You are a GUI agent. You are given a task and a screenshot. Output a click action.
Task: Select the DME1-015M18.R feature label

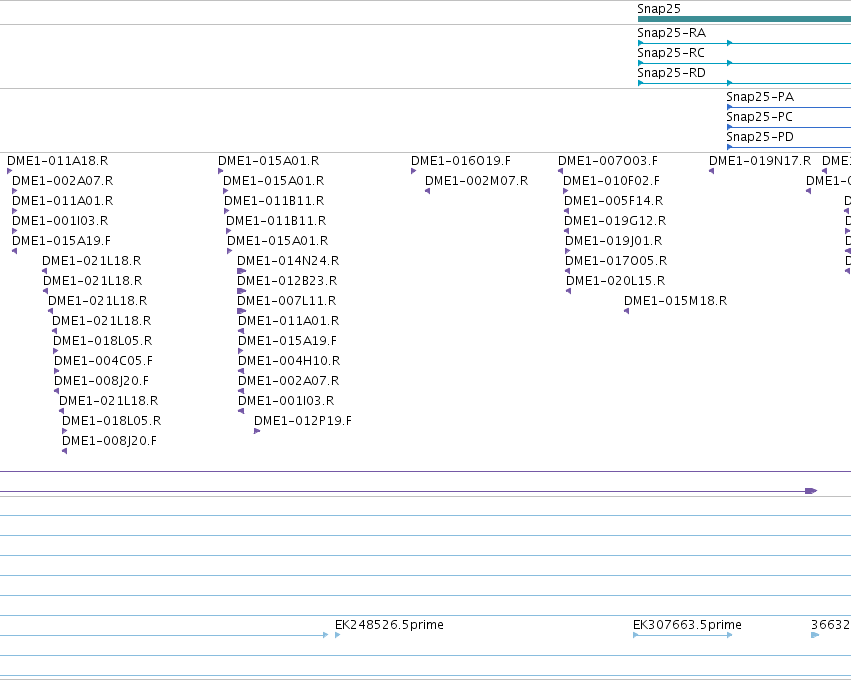(x=676, y=301)
